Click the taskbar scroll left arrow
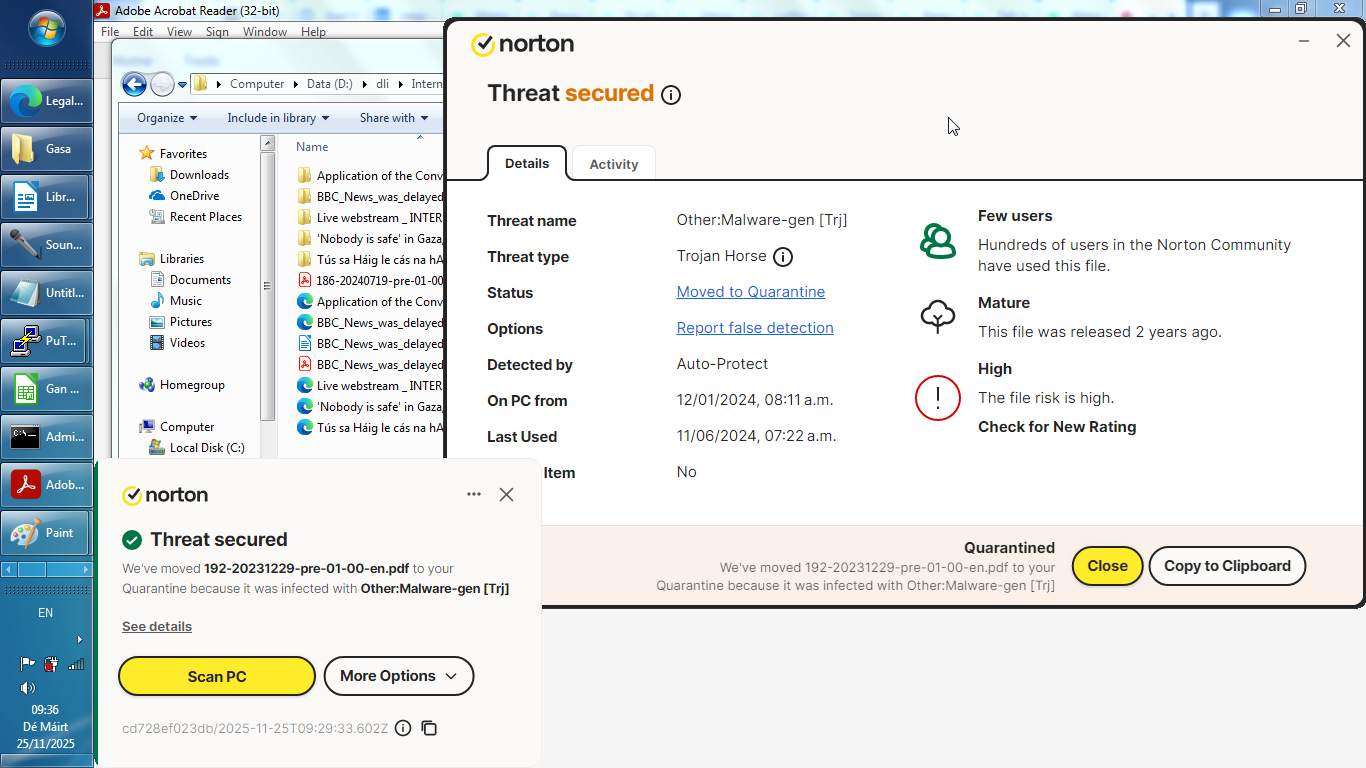Image resolution: width=1366 pixels, height=768 pixels. [9, 569]
